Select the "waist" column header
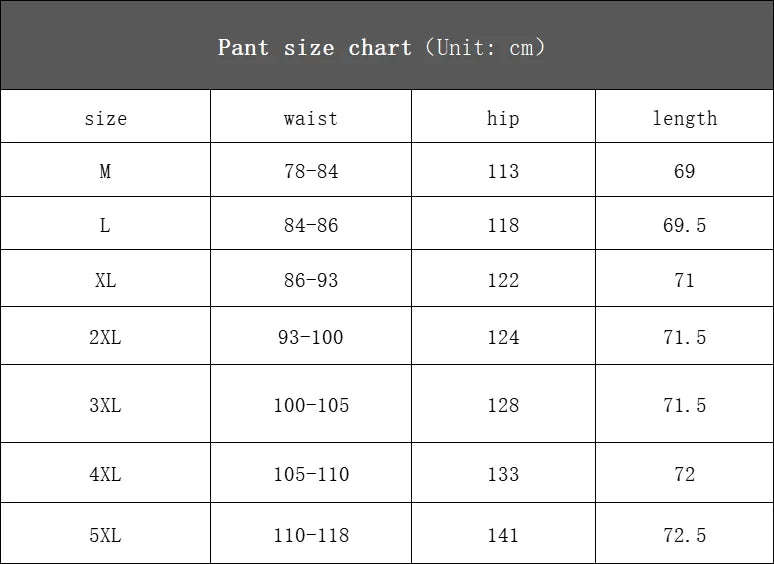Screen dimensions: 774x564 (311, 118)
